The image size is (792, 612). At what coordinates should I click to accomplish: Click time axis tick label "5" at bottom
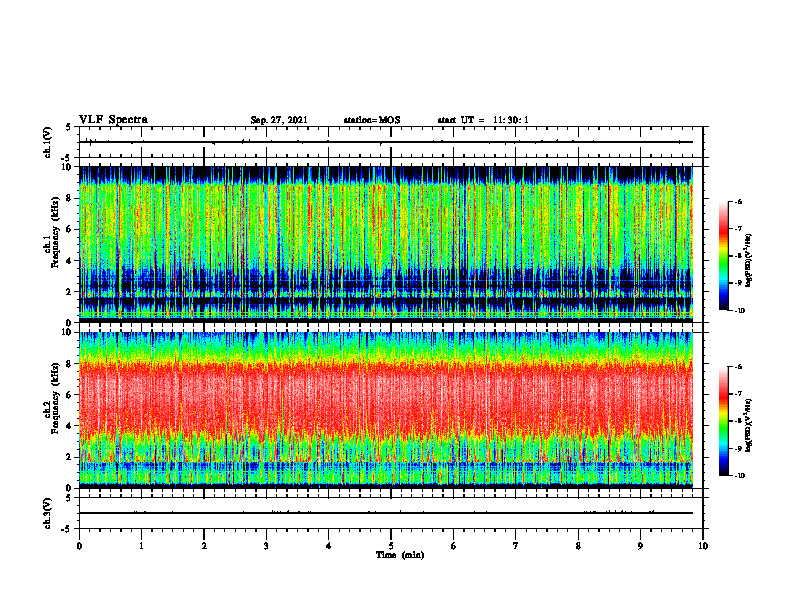pos(391,546)
